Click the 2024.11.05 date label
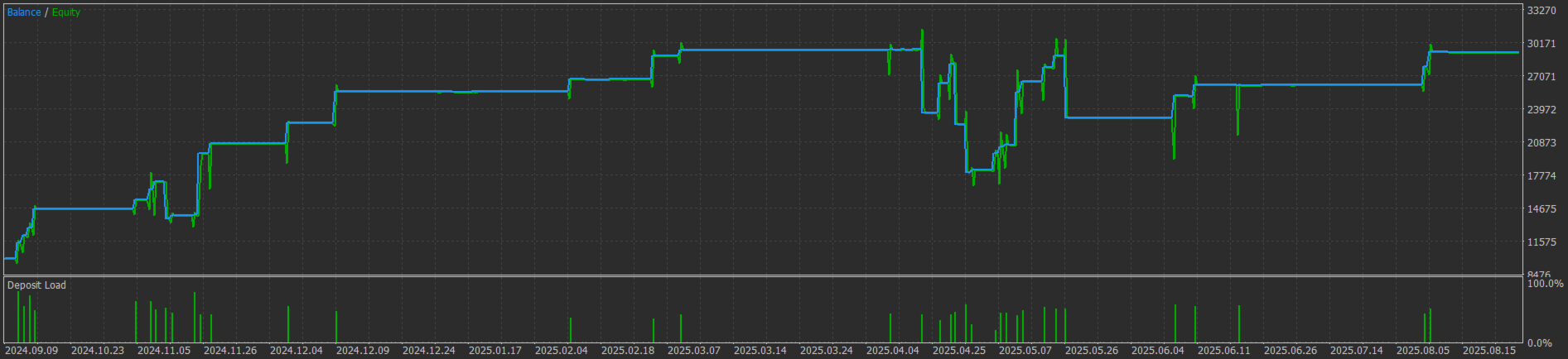Screen dimensions: 1568x359 point(164,351)
